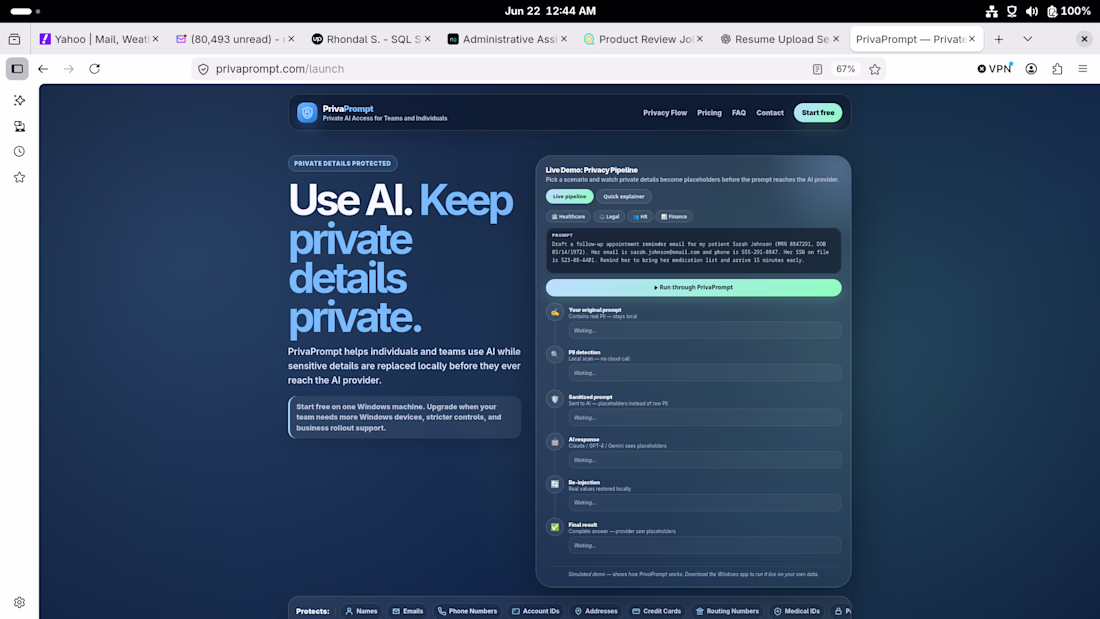The width and height of the screenshot is (1100, 619).
Task: Open synced tabs sidebar icon
Action: (20, 126)
